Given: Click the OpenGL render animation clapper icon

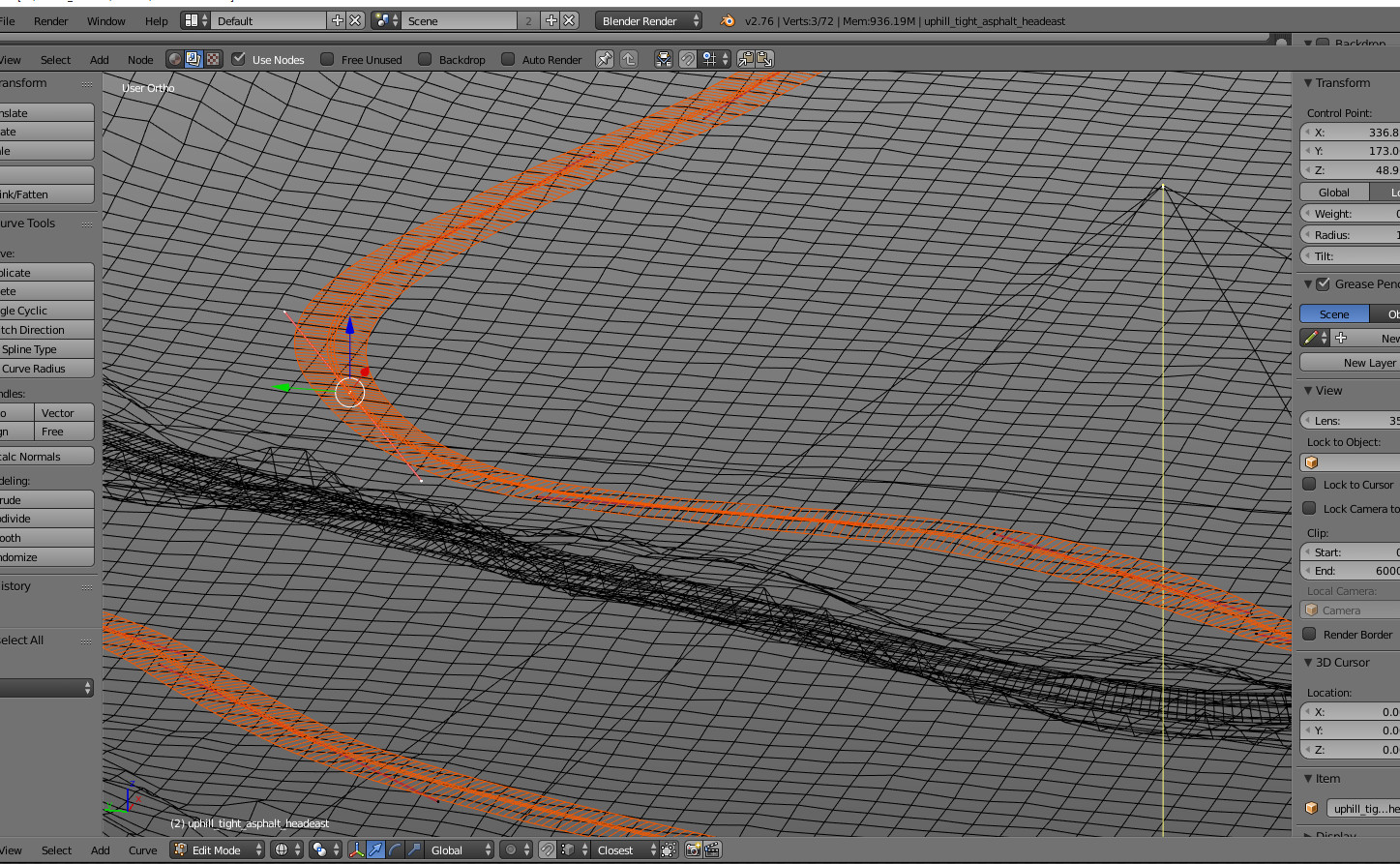Looking at the screenshot, I should coord(712,850).
